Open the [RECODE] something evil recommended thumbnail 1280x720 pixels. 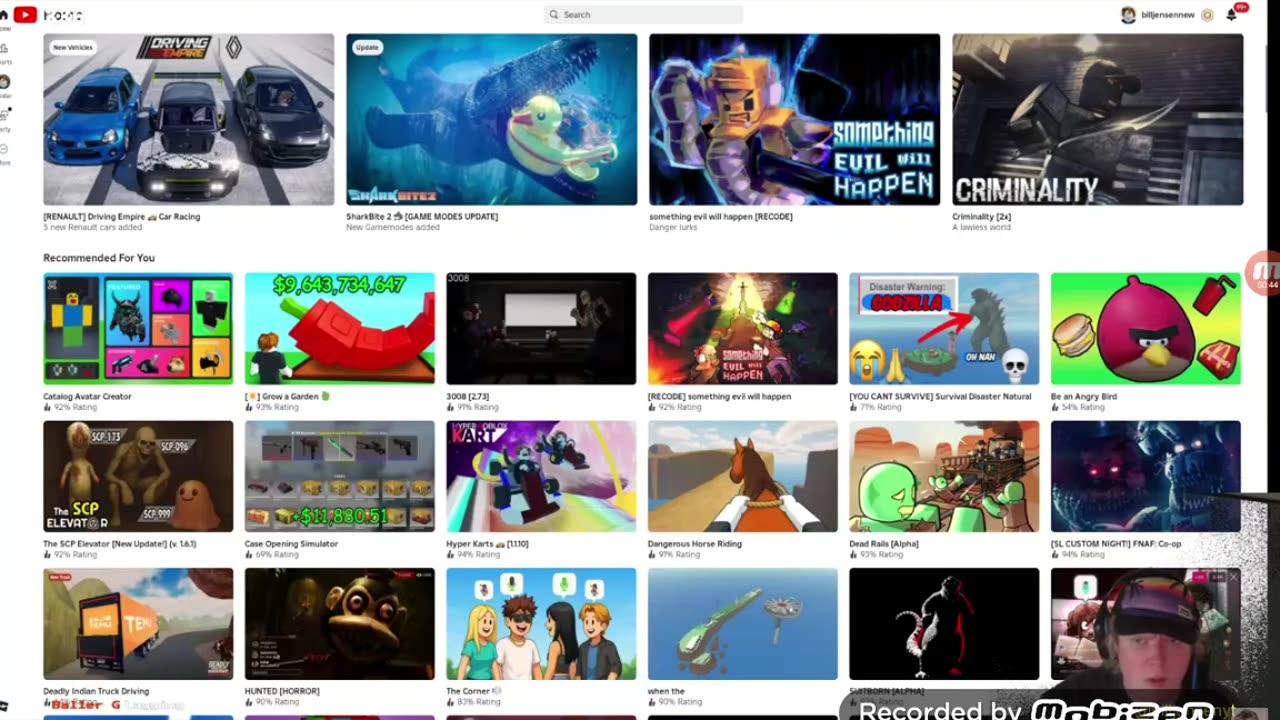point(743,329)
